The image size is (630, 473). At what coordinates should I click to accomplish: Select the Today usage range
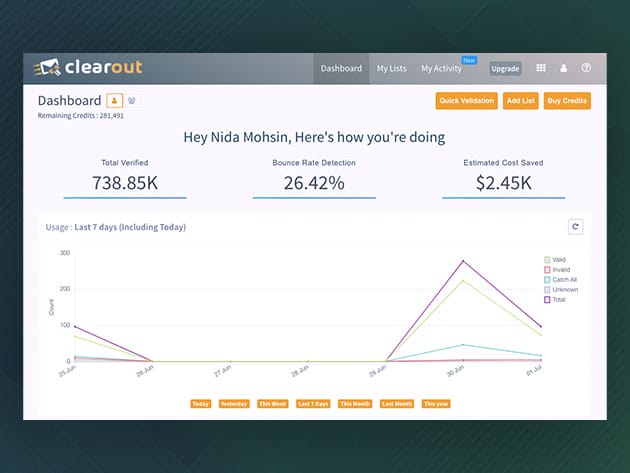click(x=200, y=404)
